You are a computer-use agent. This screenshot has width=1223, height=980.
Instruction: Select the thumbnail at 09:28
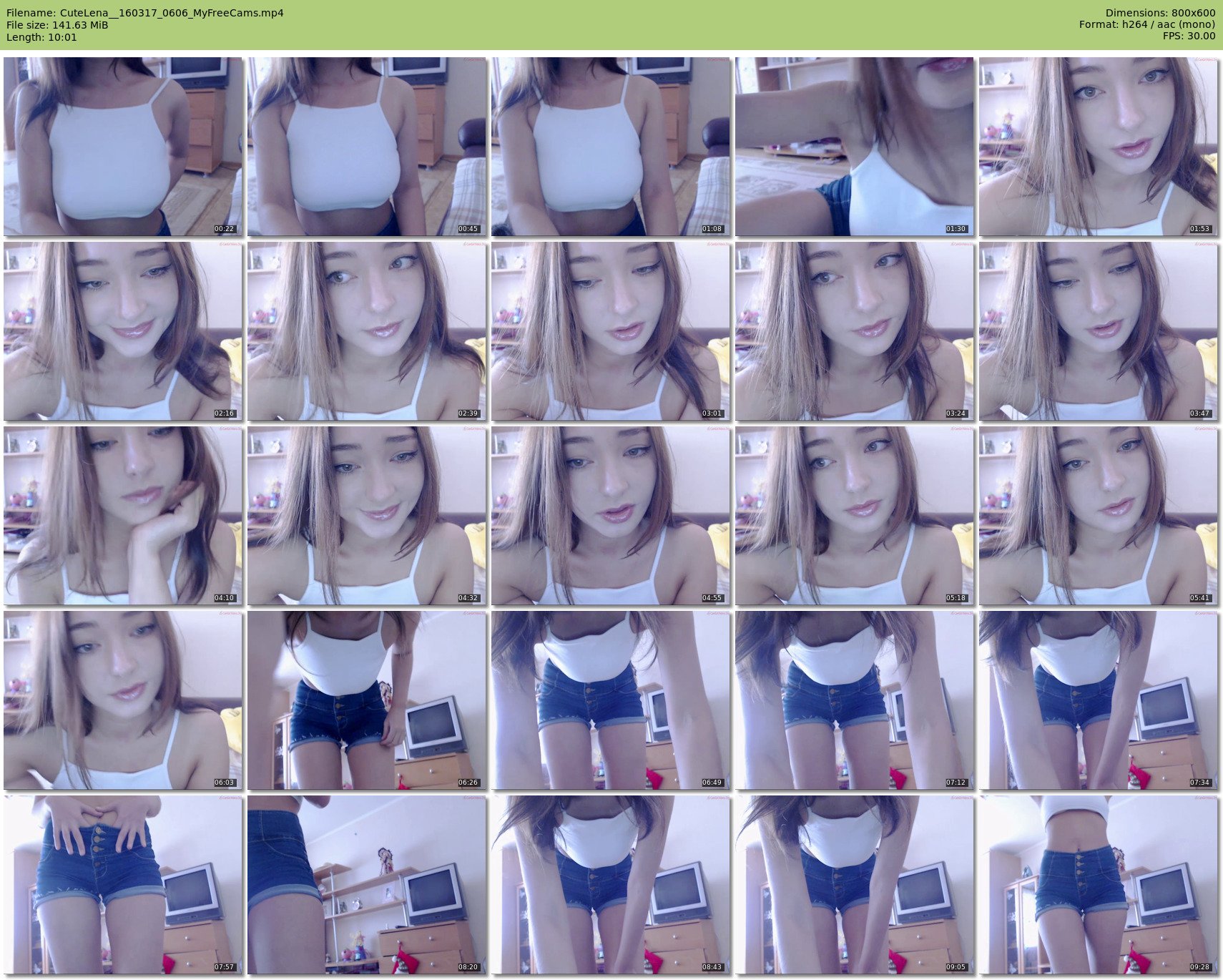1098,885
